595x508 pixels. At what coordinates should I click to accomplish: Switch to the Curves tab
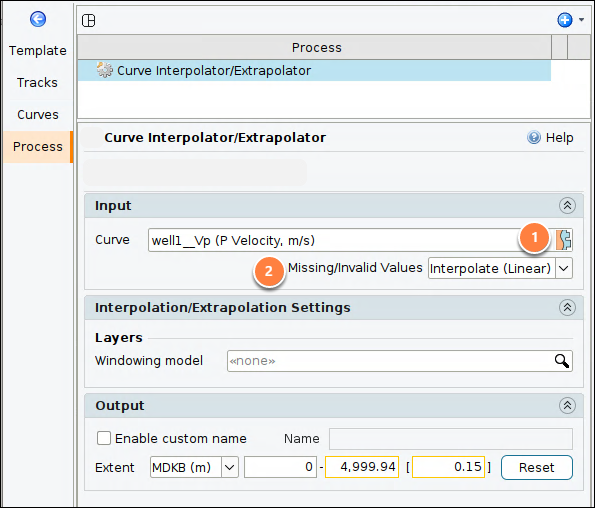pos(38,115)
